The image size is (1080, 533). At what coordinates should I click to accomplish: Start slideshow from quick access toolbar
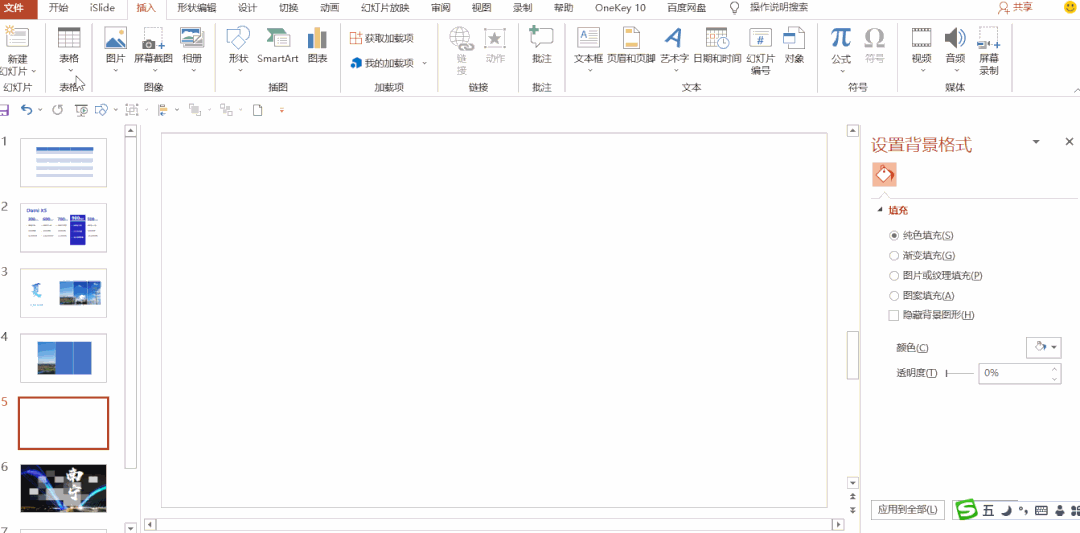(x=81, y=109)
